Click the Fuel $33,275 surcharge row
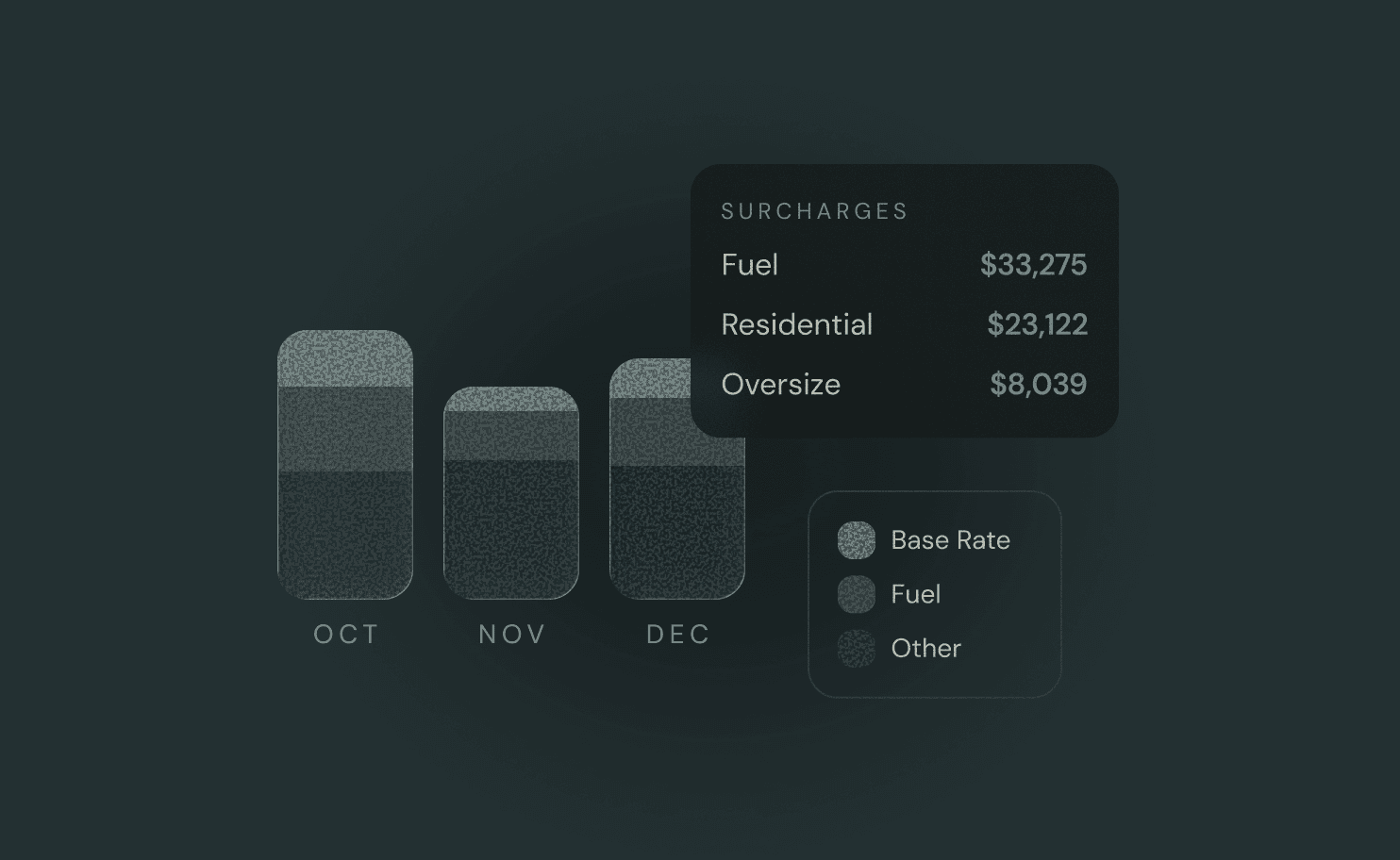 [x=904, y=265]
